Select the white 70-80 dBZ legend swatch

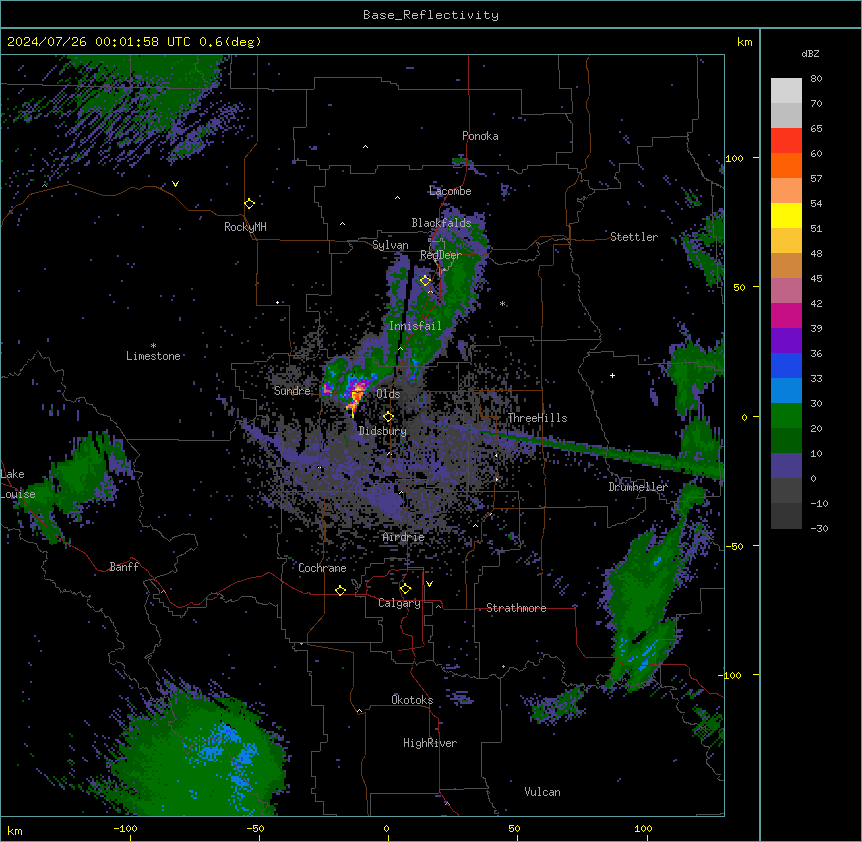click(786, 91)
